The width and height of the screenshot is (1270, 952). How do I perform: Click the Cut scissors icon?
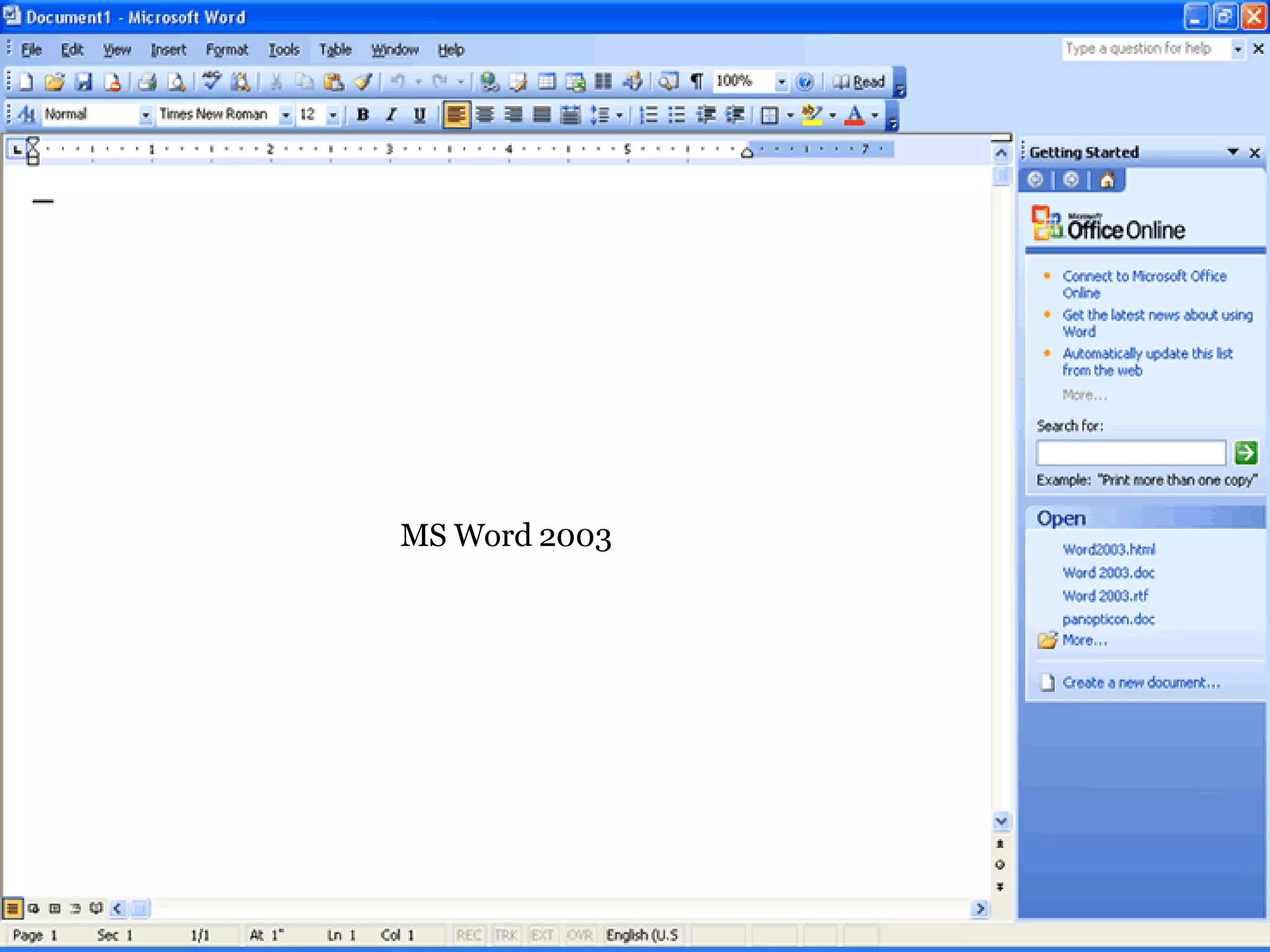coord(276,82)
